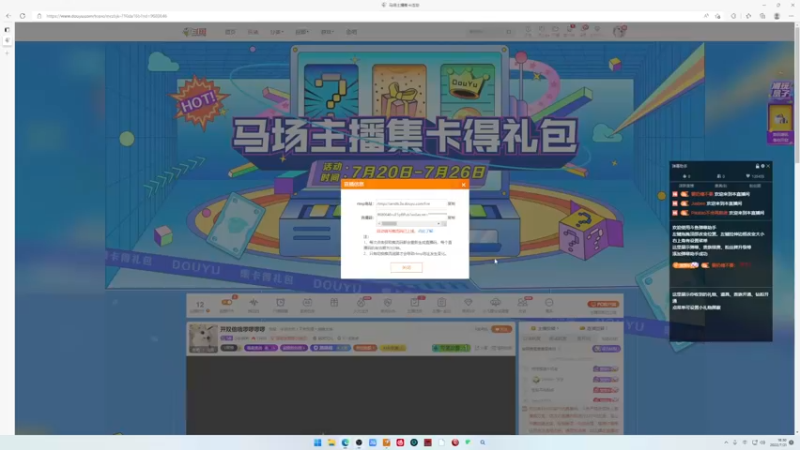800x450 pixels.
Task: Open the browser profile icon
Action: click(777, 16)
